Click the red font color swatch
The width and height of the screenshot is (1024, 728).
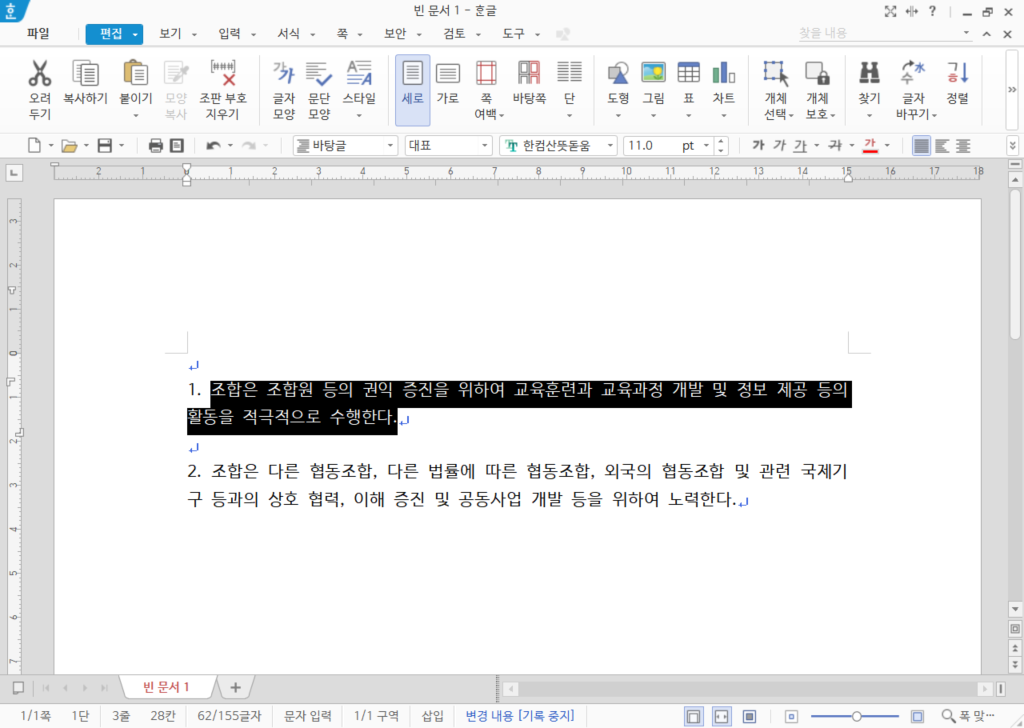(x=870, y=146)
